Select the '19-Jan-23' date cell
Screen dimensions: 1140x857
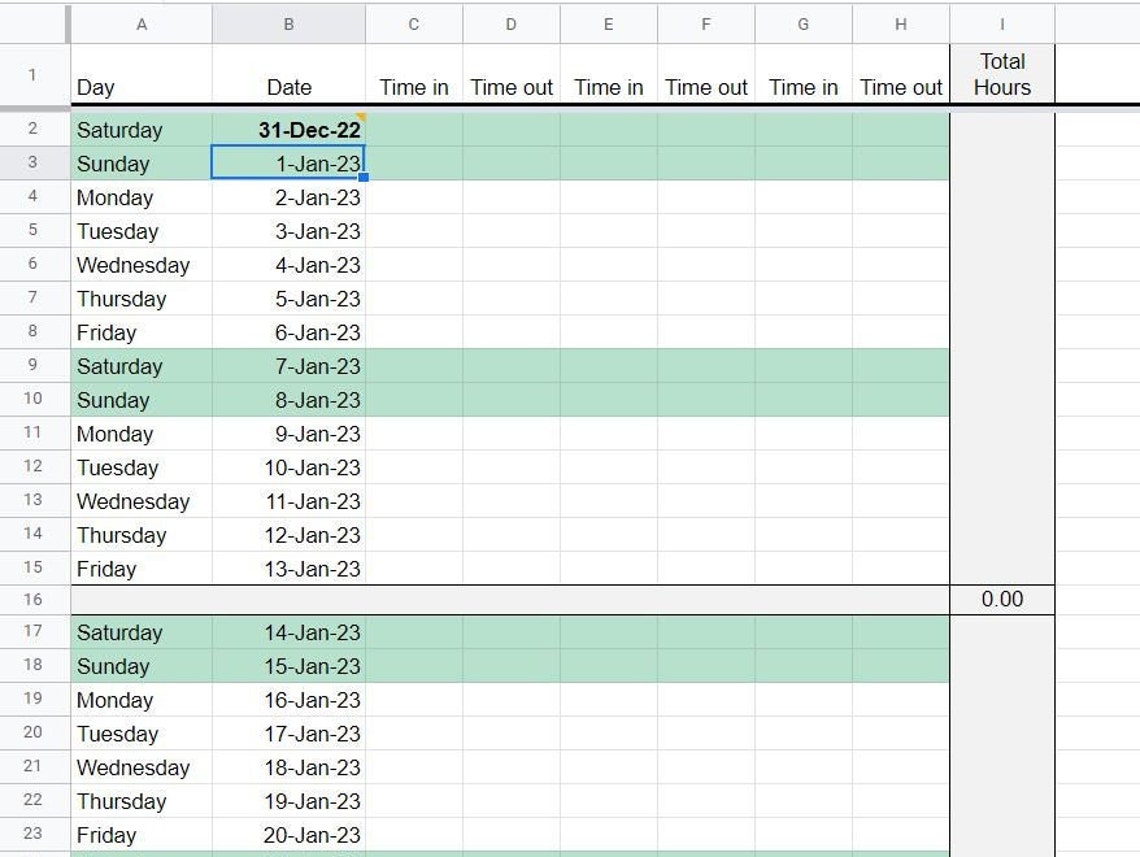(x=289, y=800)
